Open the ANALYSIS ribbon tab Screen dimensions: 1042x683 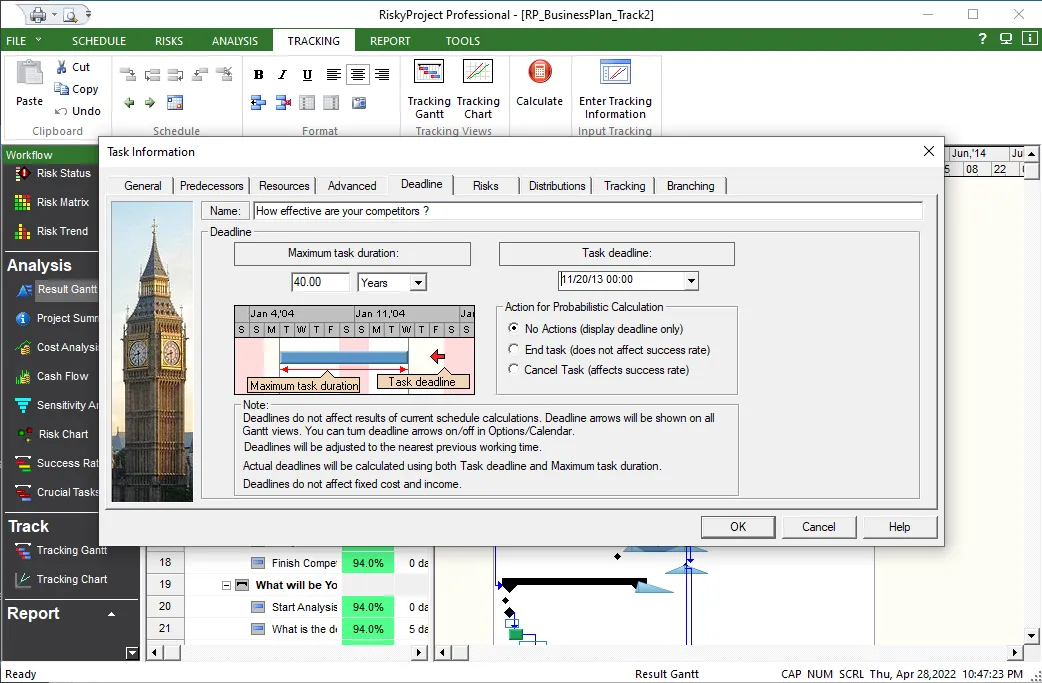coord(235,41)
